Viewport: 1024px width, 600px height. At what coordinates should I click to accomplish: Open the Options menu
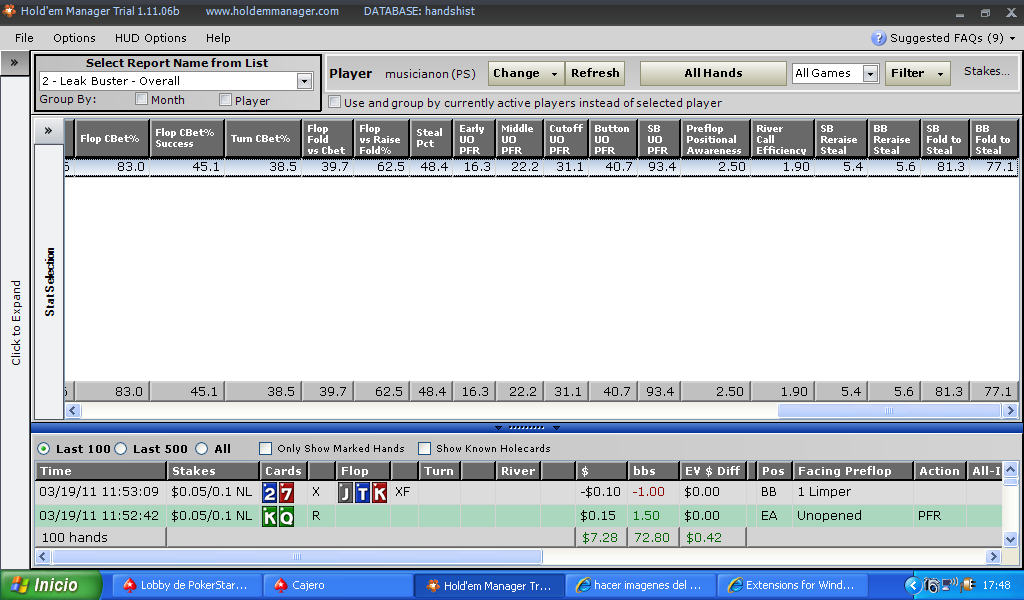tap(75, 38)
